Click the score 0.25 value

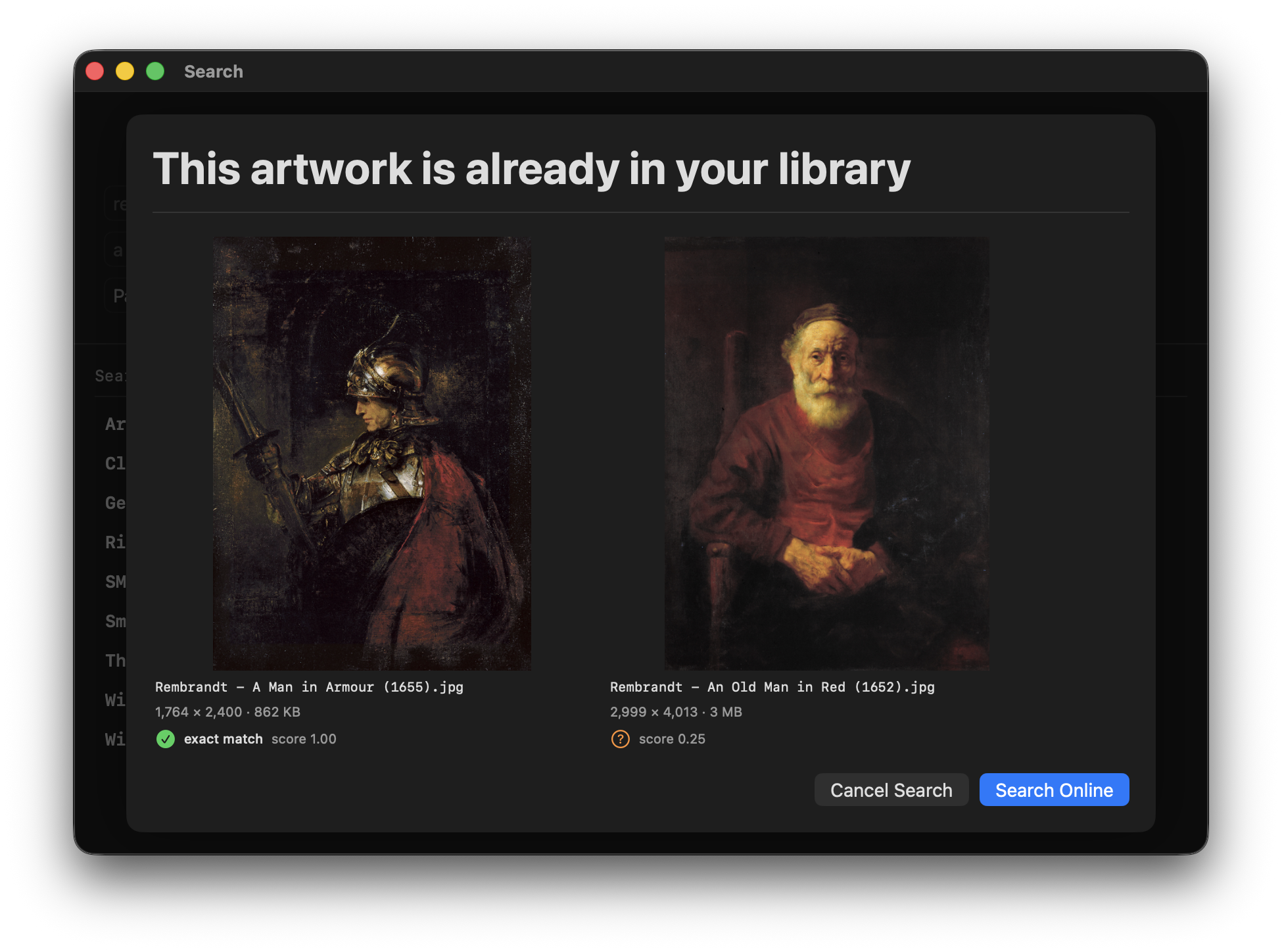coord(672,739)
